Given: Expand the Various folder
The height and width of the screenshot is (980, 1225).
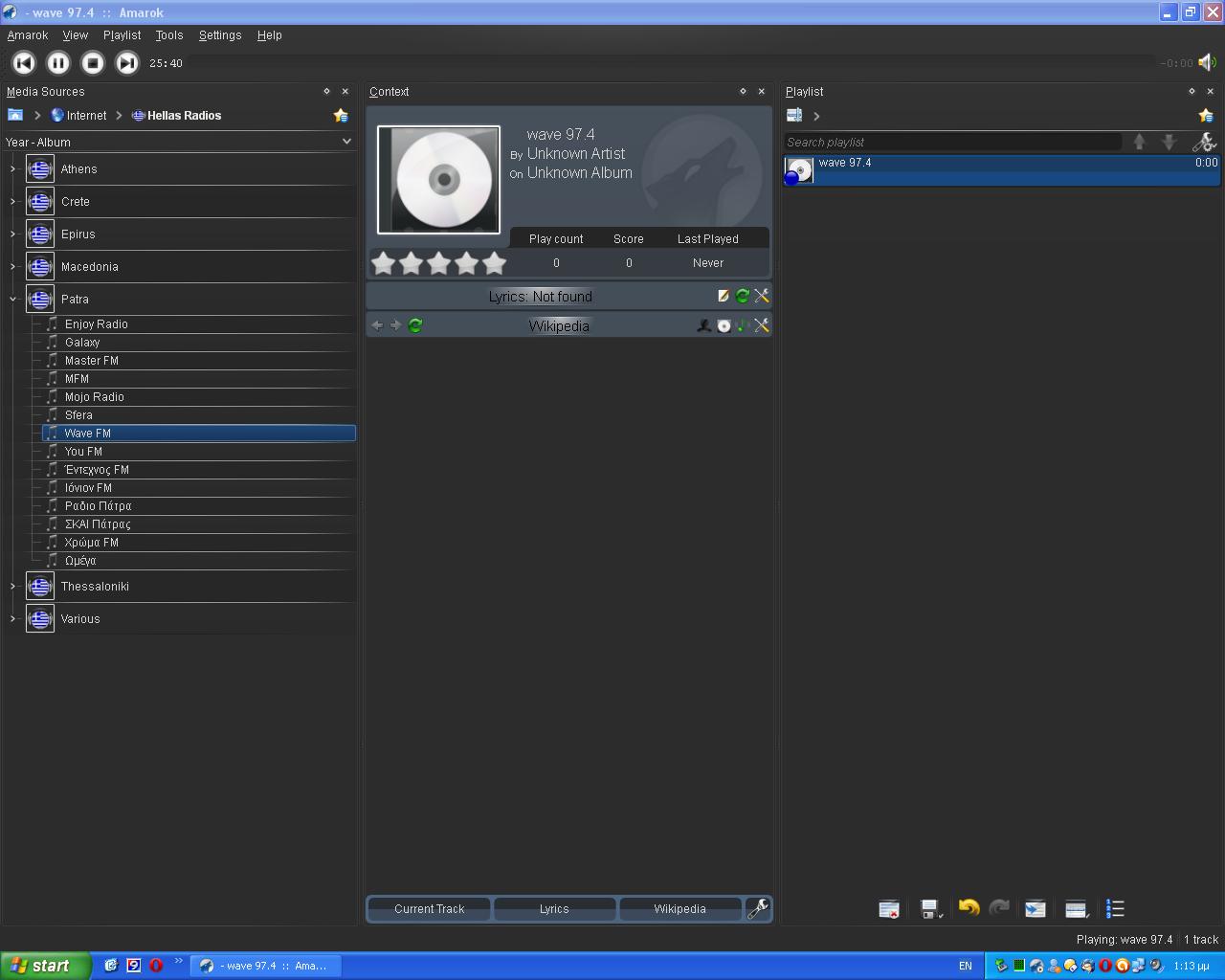Looking at the screenshot, I should [12, 619].
